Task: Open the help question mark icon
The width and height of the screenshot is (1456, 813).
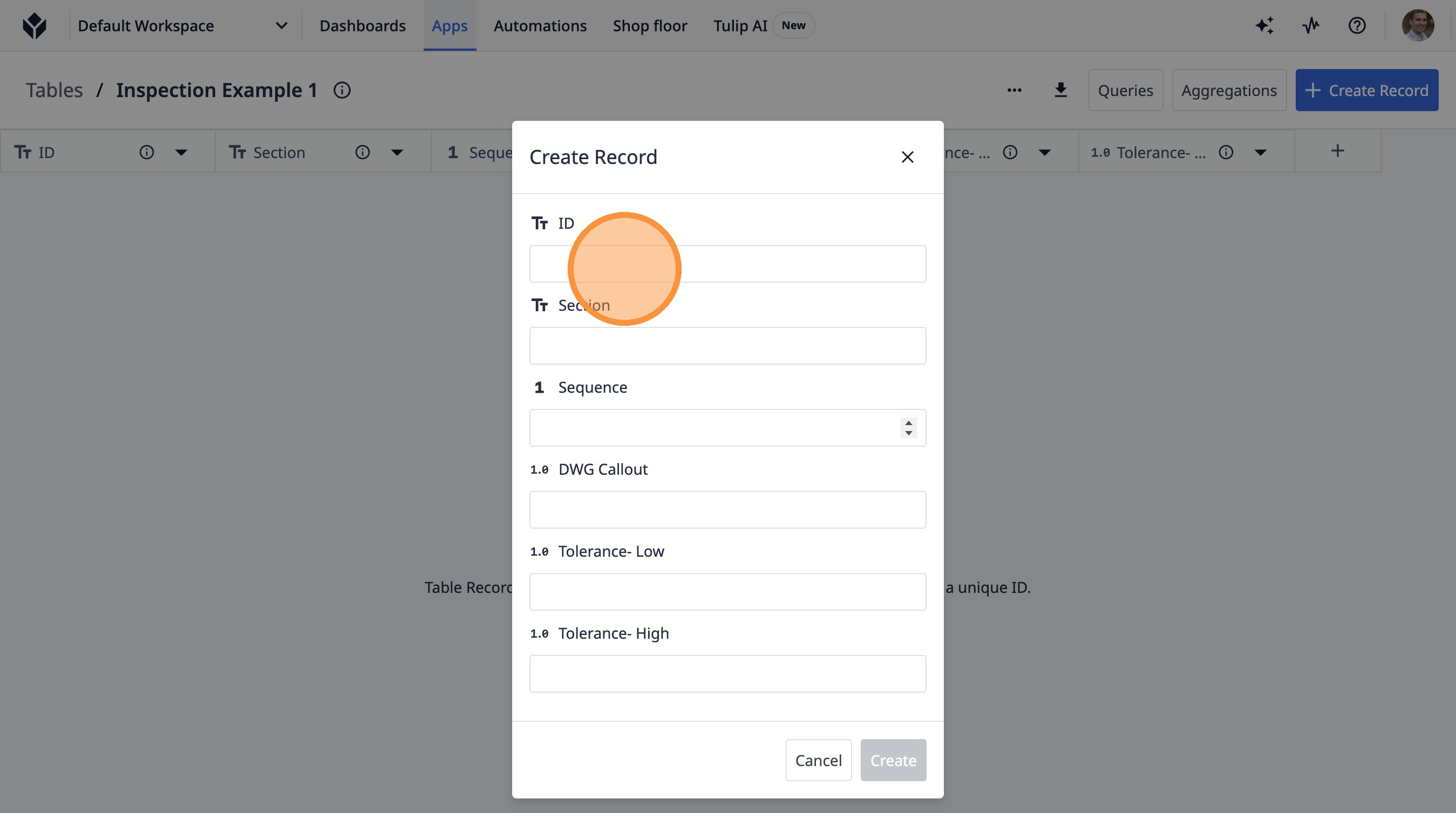Action: point(1357,25)
